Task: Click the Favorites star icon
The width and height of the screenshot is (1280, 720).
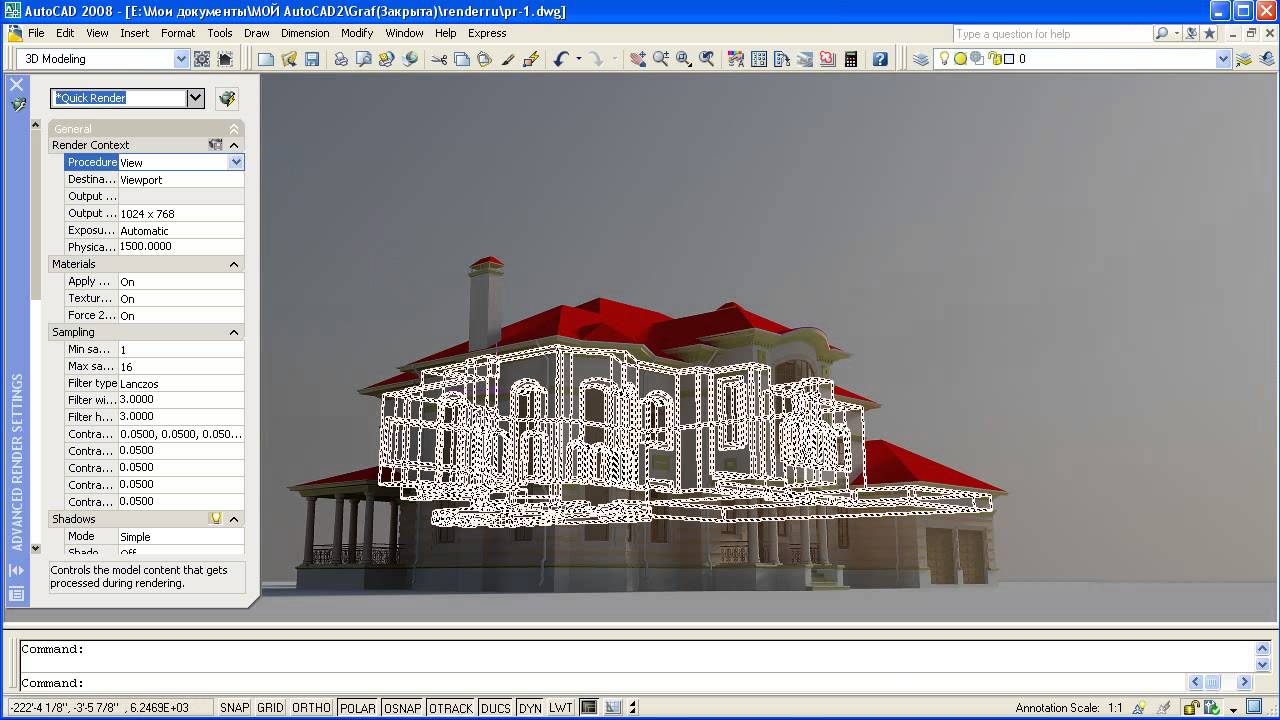Action: (x=1209, y=33)
